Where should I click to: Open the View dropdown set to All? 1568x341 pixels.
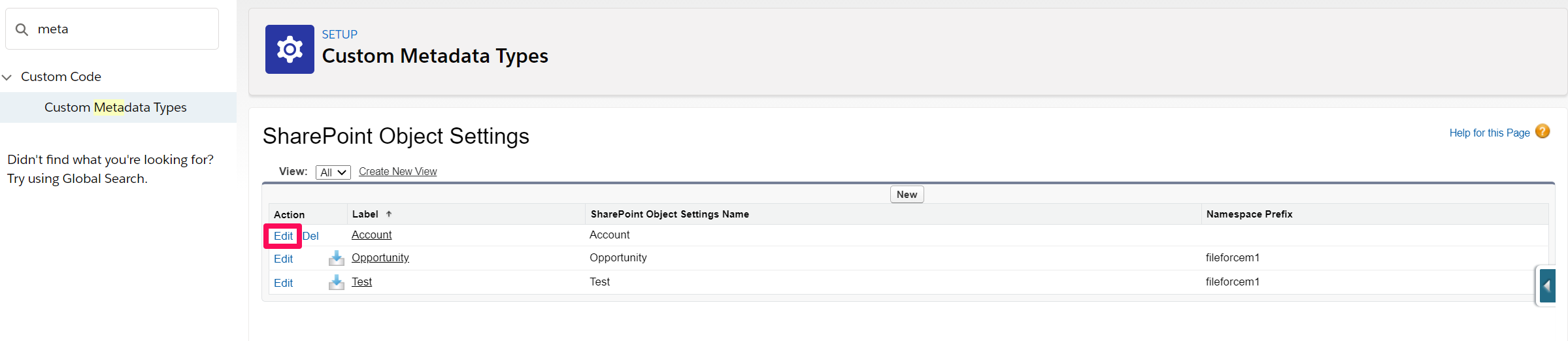pyautogui.click(x=333, y=172)
